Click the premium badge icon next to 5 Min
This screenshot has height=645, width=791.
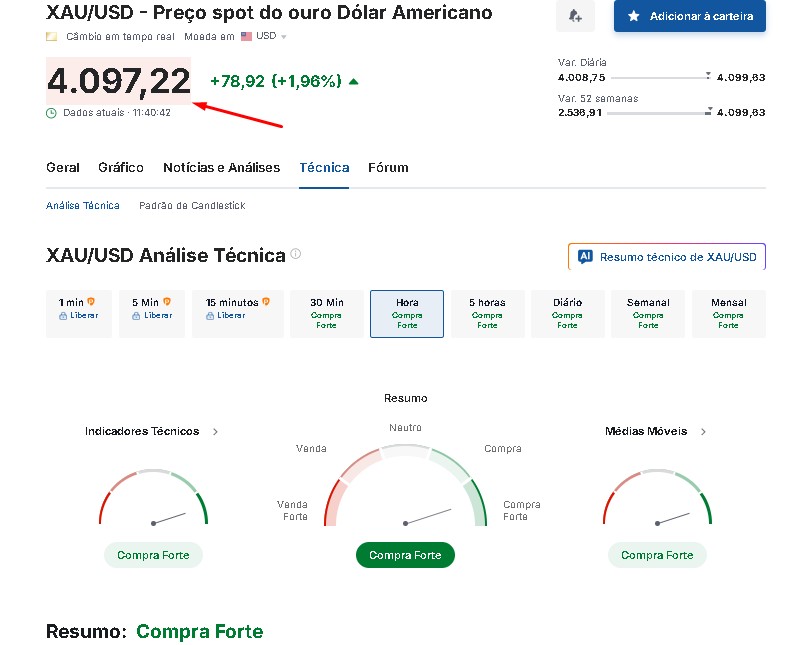click(166, 302)
